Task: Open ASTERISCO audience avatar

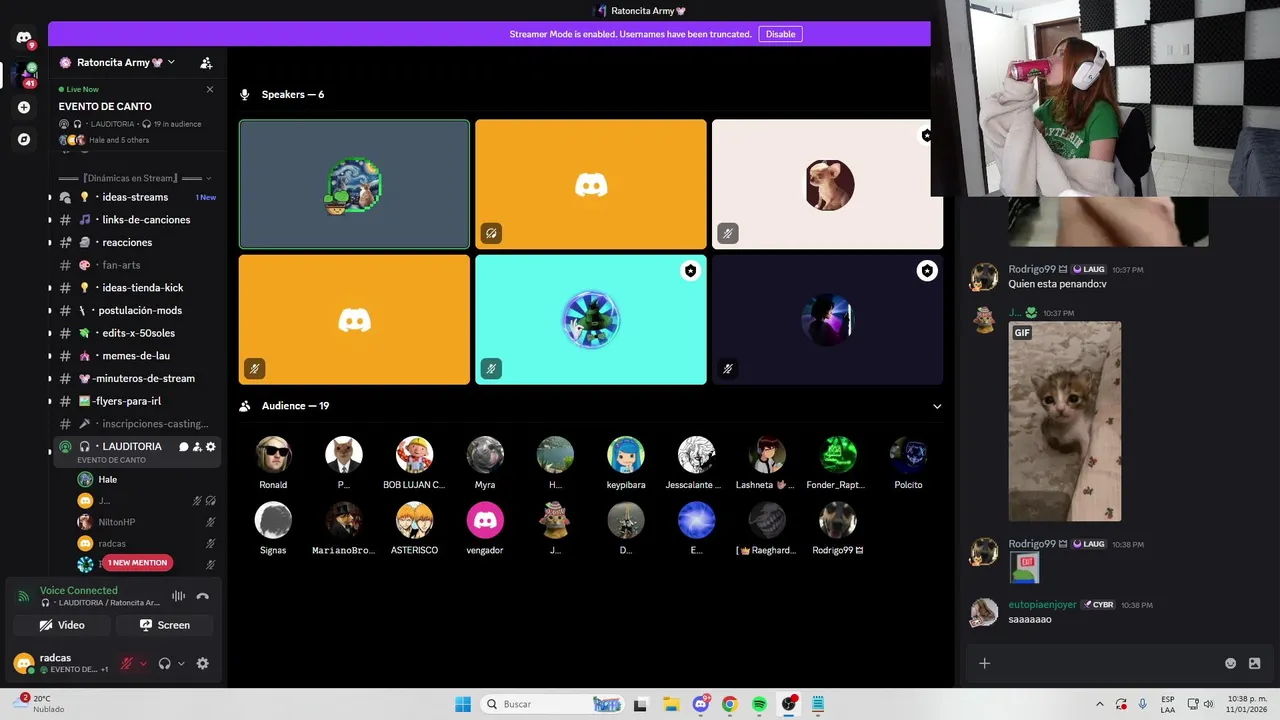Action: (x=414, y=520)
